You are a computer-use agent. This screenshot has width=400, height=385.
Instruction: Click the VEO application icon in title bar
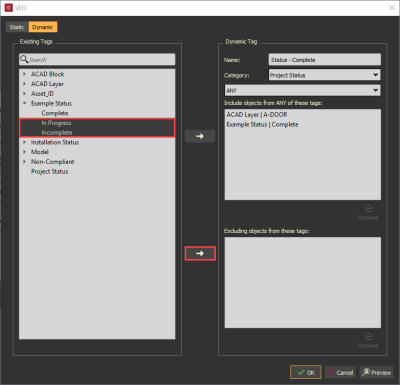coord(9,8)
